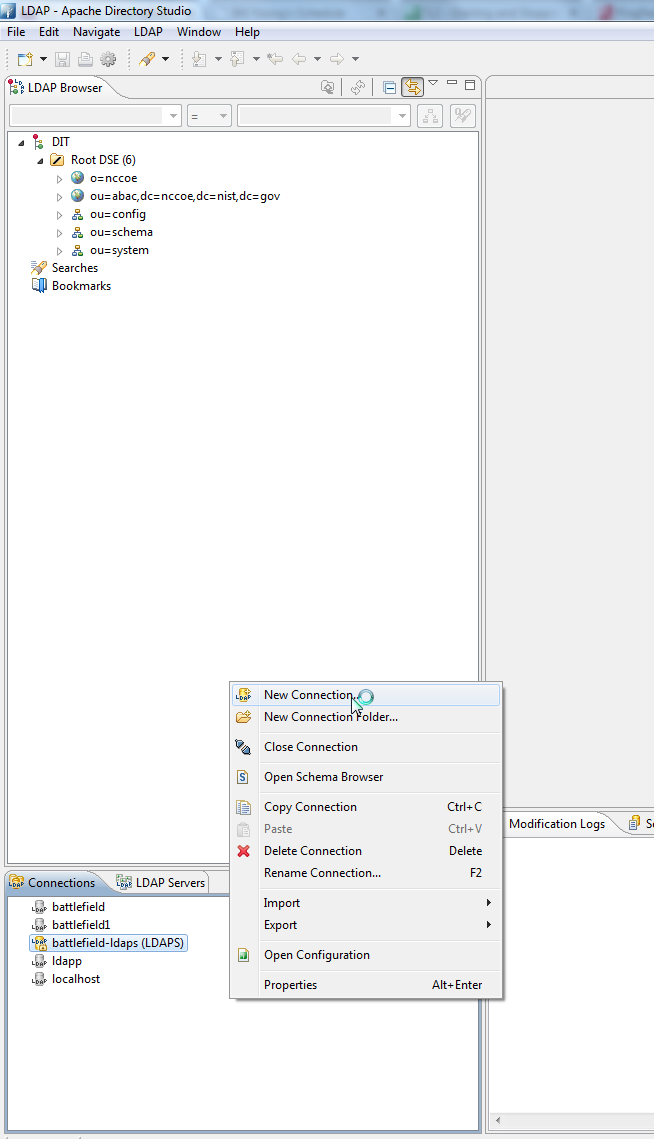
Task: Choose Open Schema Browser menu entry
Action: (x=366, y=777)
